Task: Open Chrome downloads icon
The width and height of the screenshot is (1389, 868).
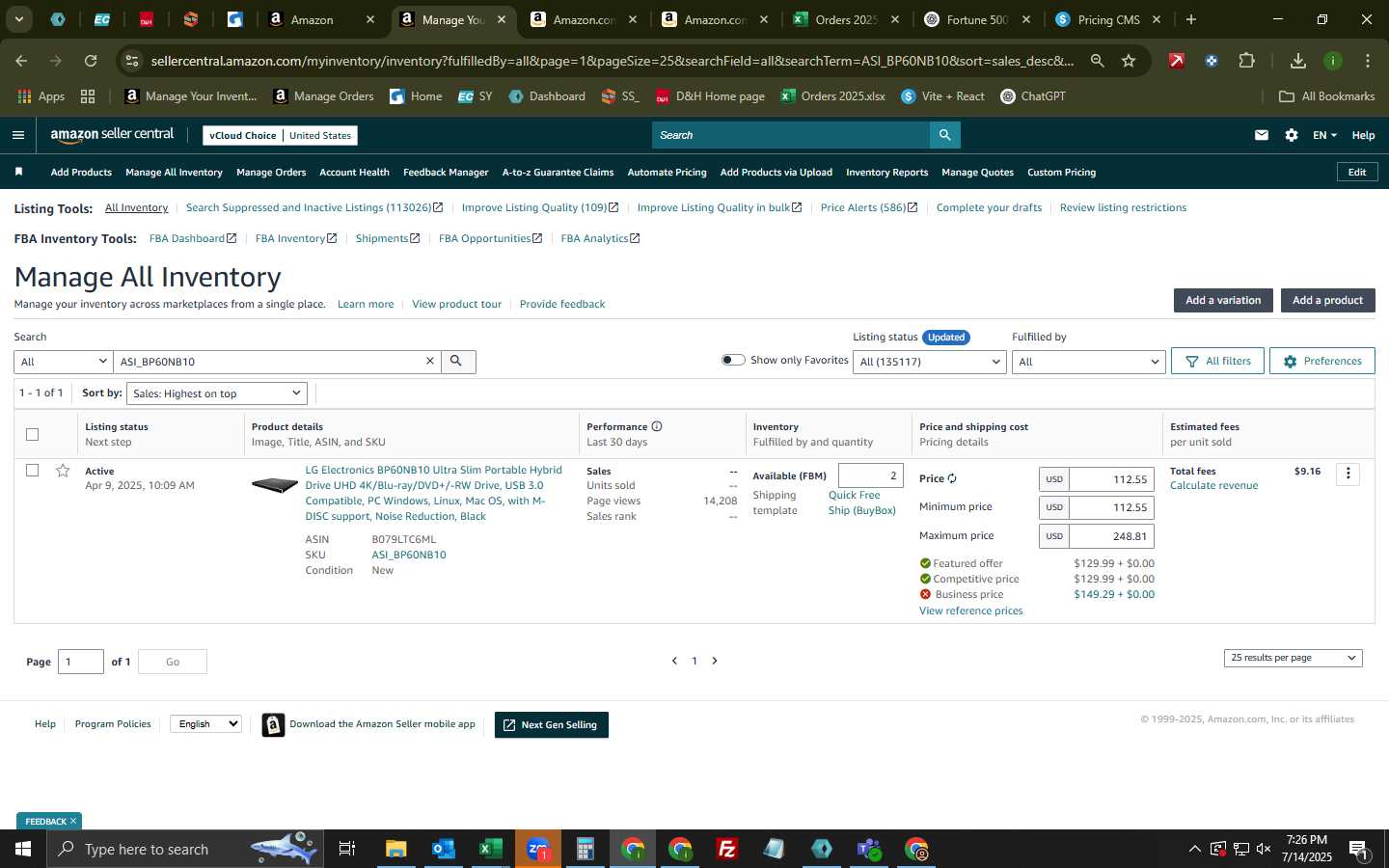Action: click(x=1297, y=61)
